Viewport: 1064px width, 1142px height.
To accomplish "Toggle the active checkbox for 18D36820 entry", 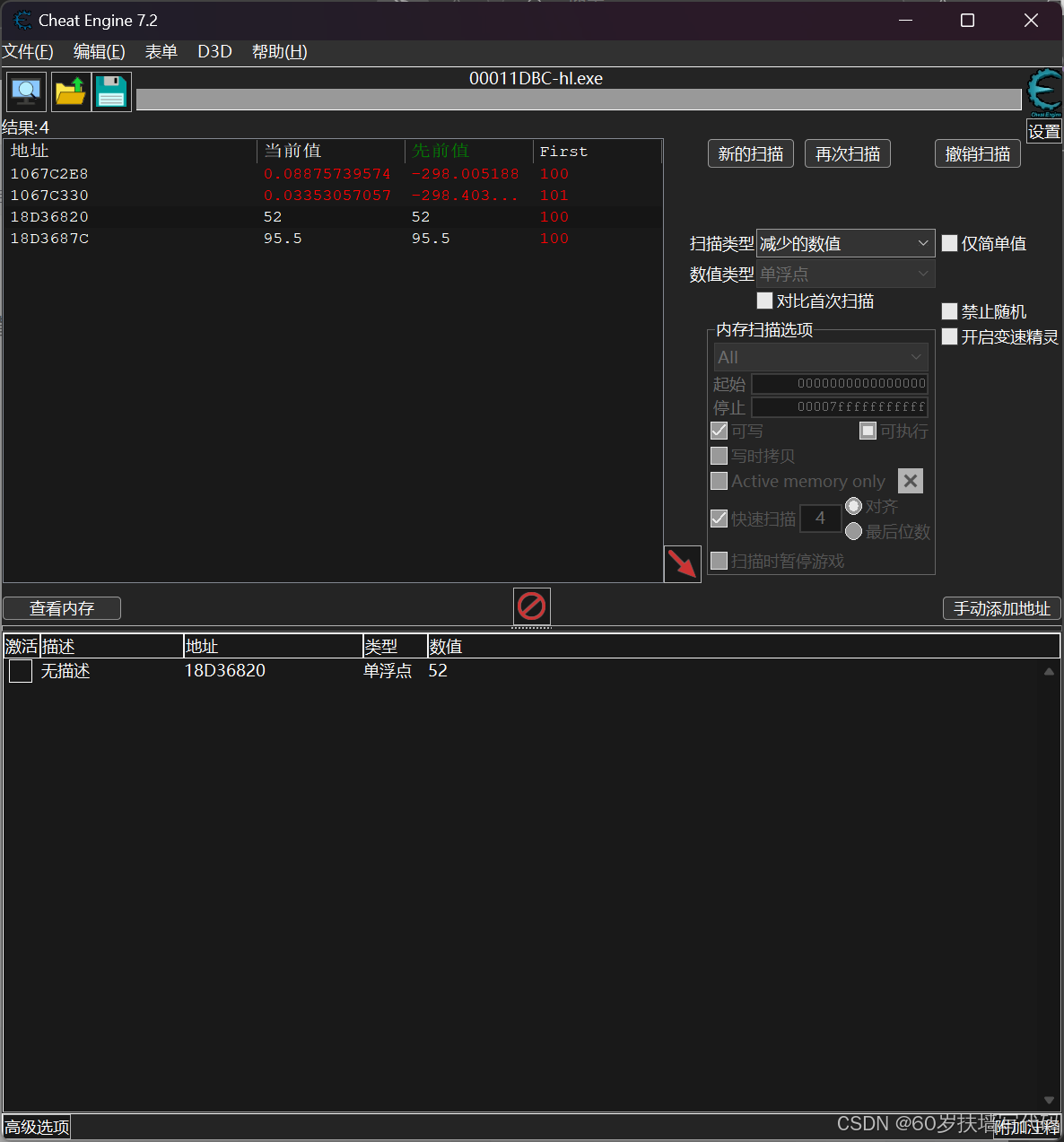I will tap(21, 671).
